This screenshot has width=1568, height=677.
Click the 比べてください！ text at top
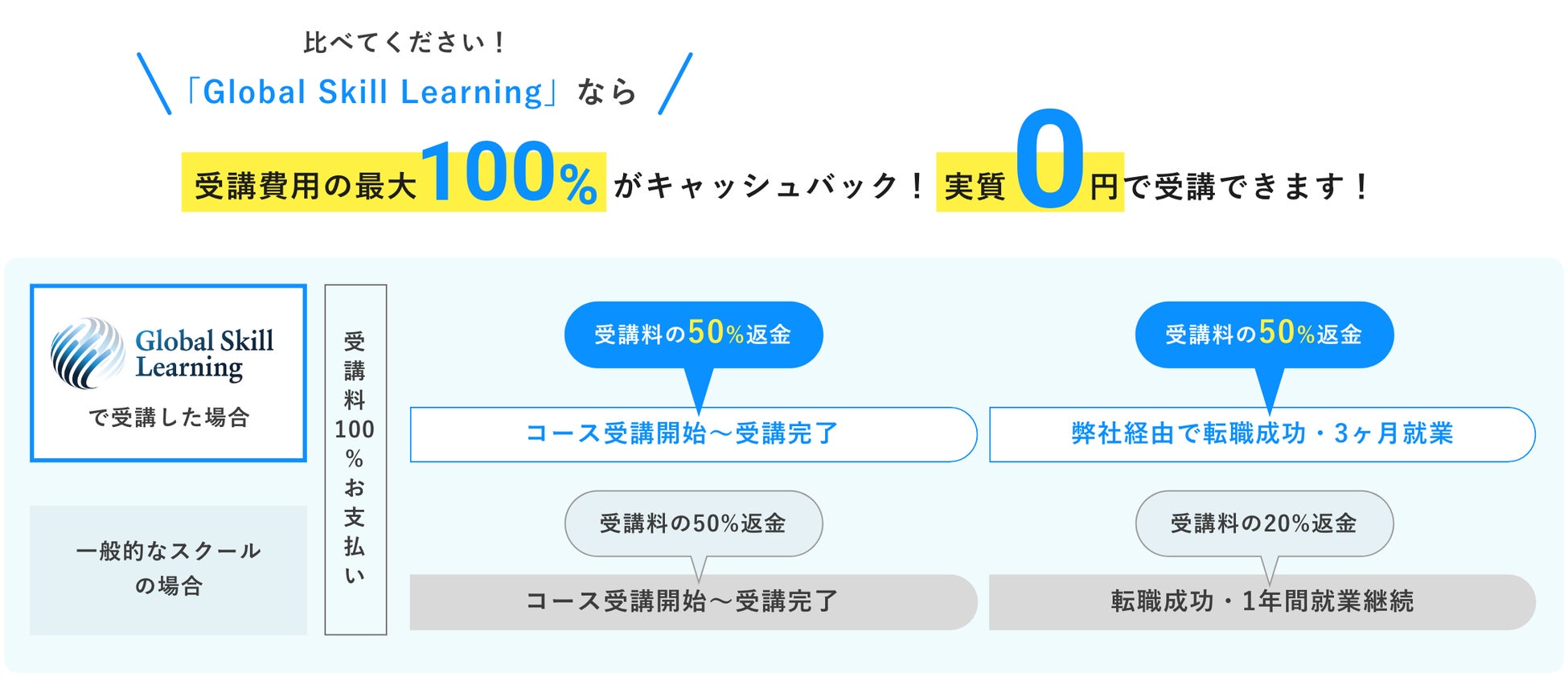pyautogui.click(x=405, y=42)
